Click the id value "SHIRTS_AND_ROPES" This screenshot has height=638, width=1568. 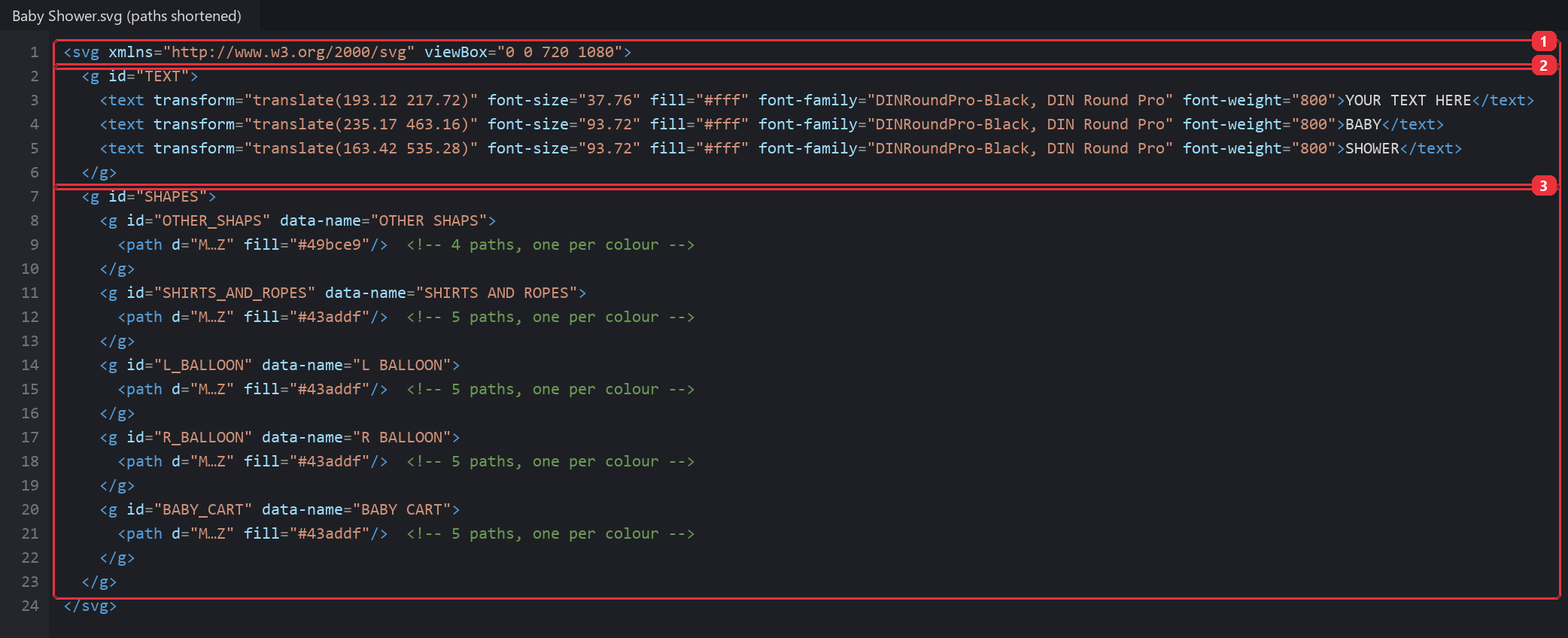[x=235, y=293]
